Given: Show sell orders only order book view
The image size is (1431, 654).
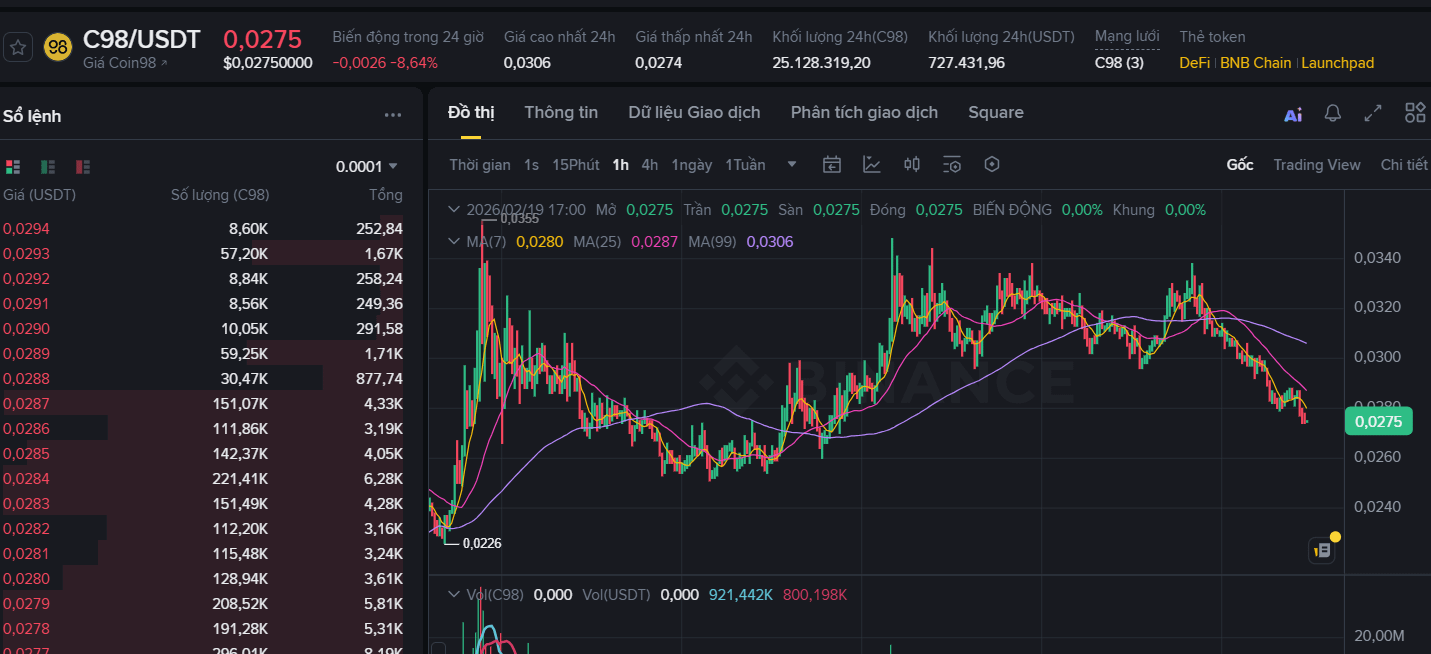Looking at the screenshot, I should click(x=83, y=166).
